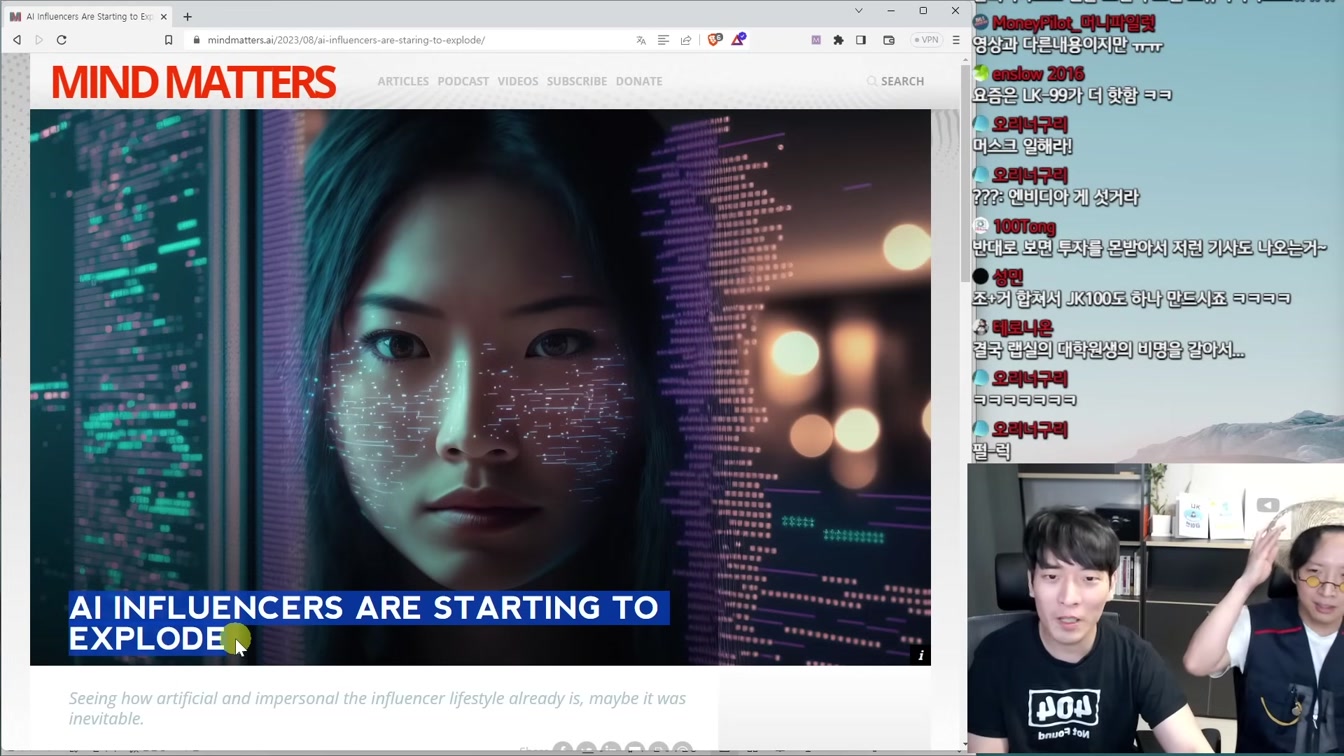Click the highlighted headline 'AI INFLUENCERS ARE STARTING TO EXPLODE'
Image resolution: width=1344 pixels, height=756 pixels.
click(368, 623)
